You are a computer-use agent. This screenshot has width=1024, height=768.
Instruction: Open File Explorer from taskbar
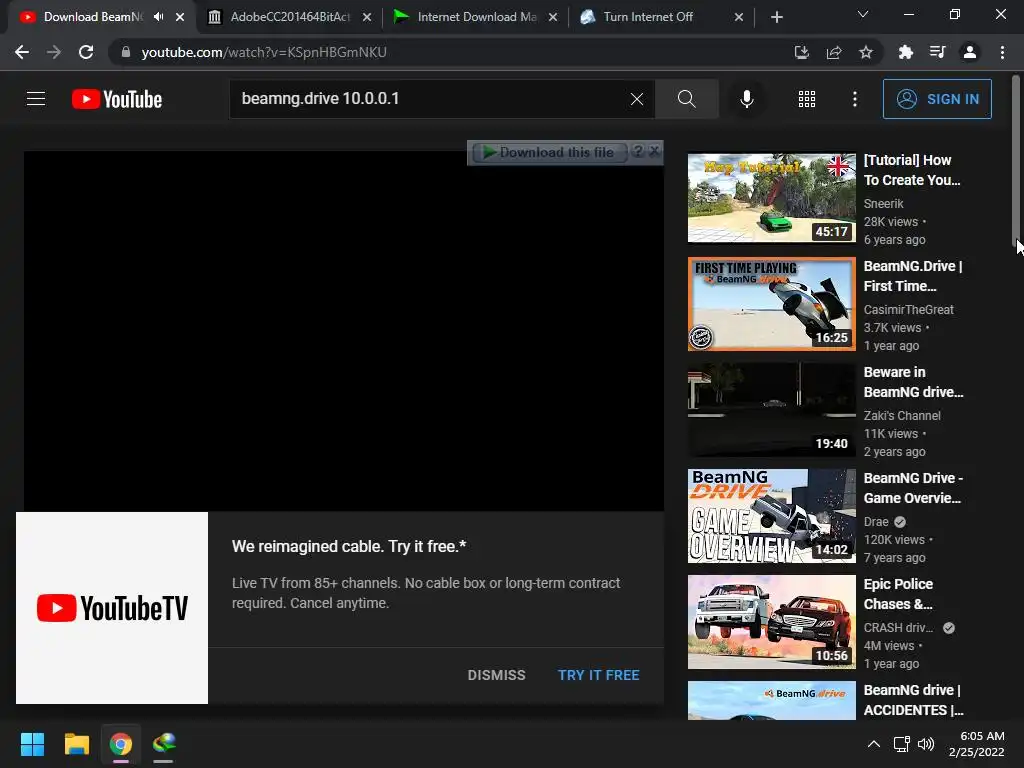point(76,744)
